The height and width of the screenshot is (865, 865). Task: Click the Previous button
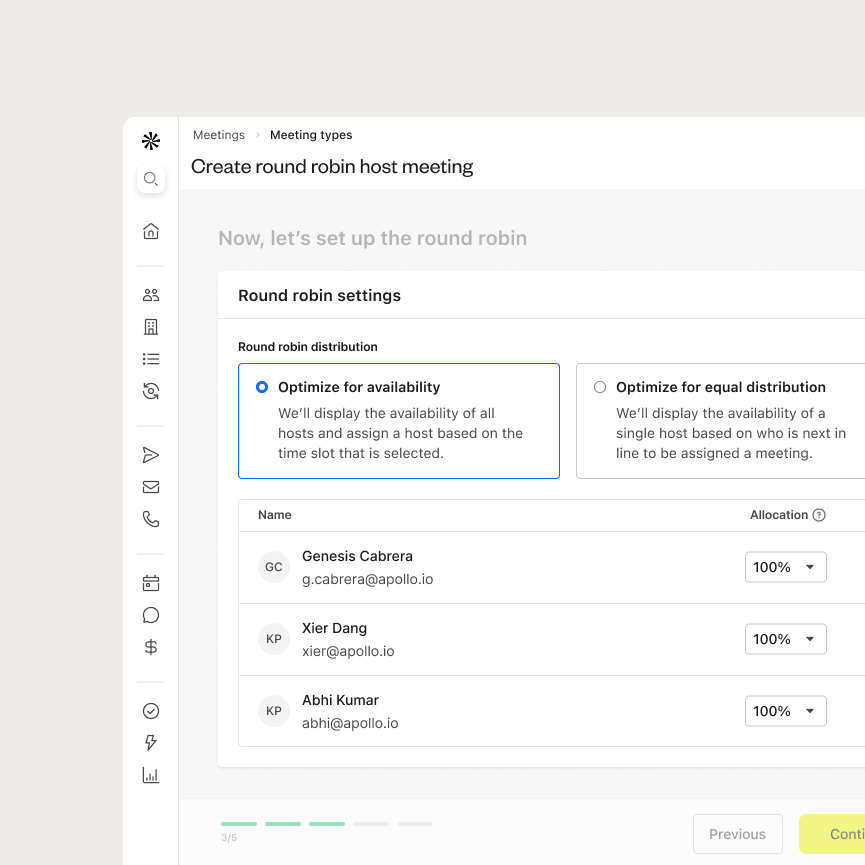point(737,834)
